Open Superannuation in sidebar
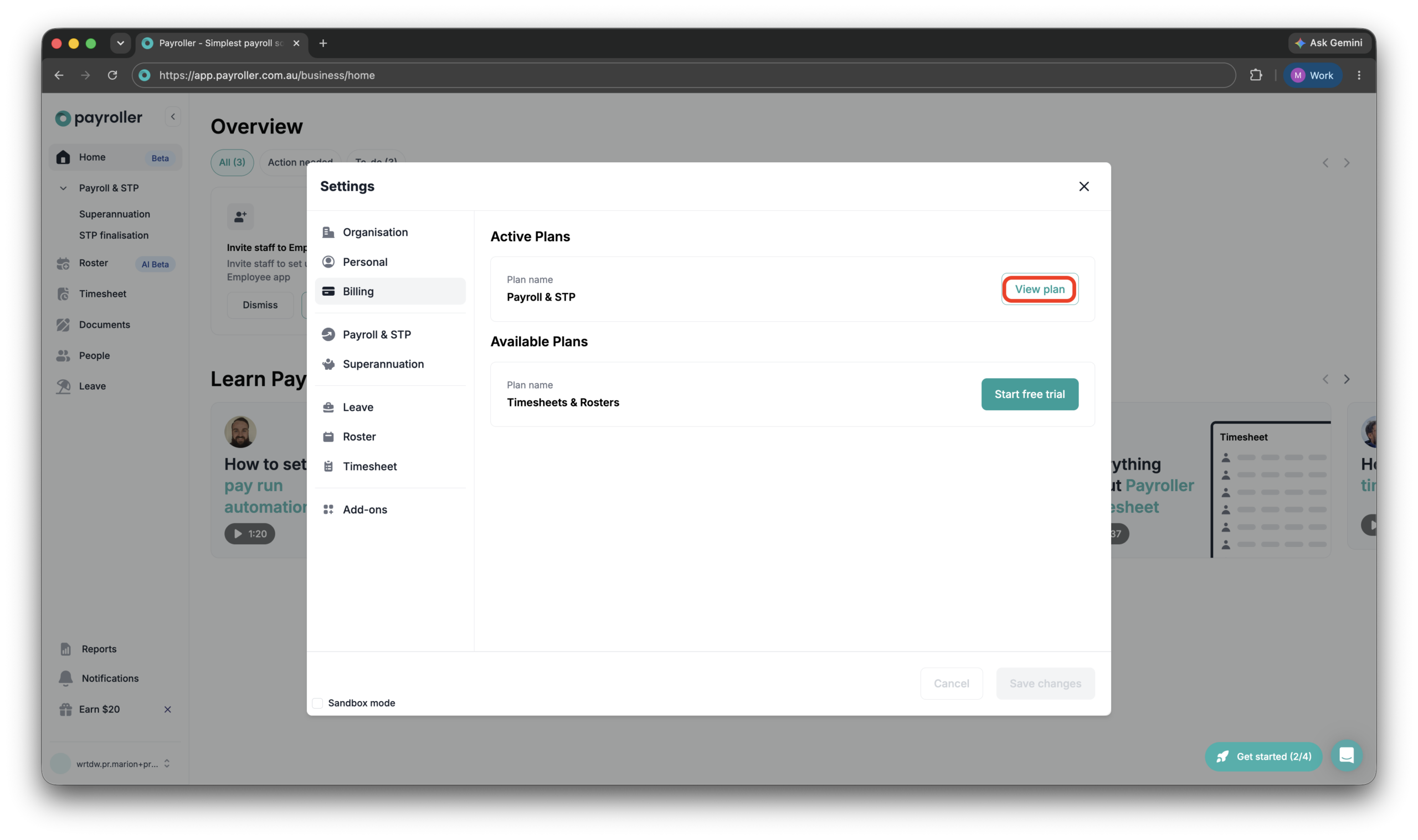This screenshot has height=840, width=1418. pyautogui.click(x=114, y=214)
